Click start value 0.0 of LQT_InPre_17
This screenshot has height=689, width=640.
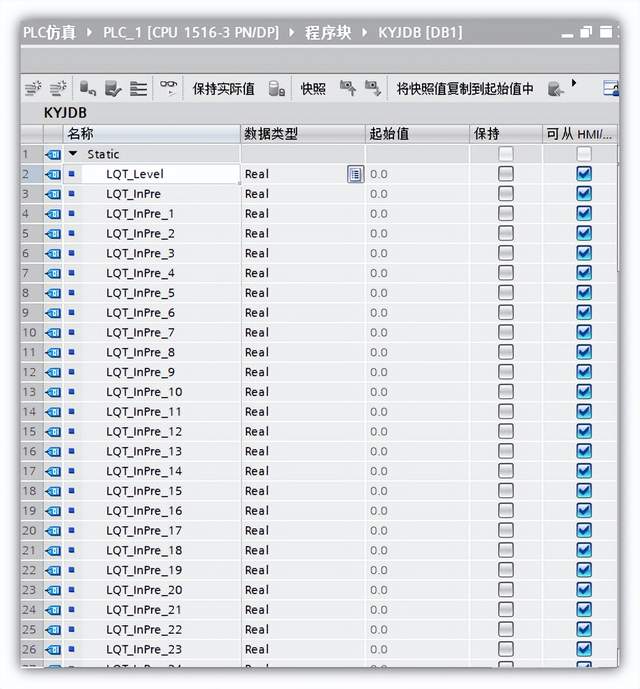(x=417, y=531)
